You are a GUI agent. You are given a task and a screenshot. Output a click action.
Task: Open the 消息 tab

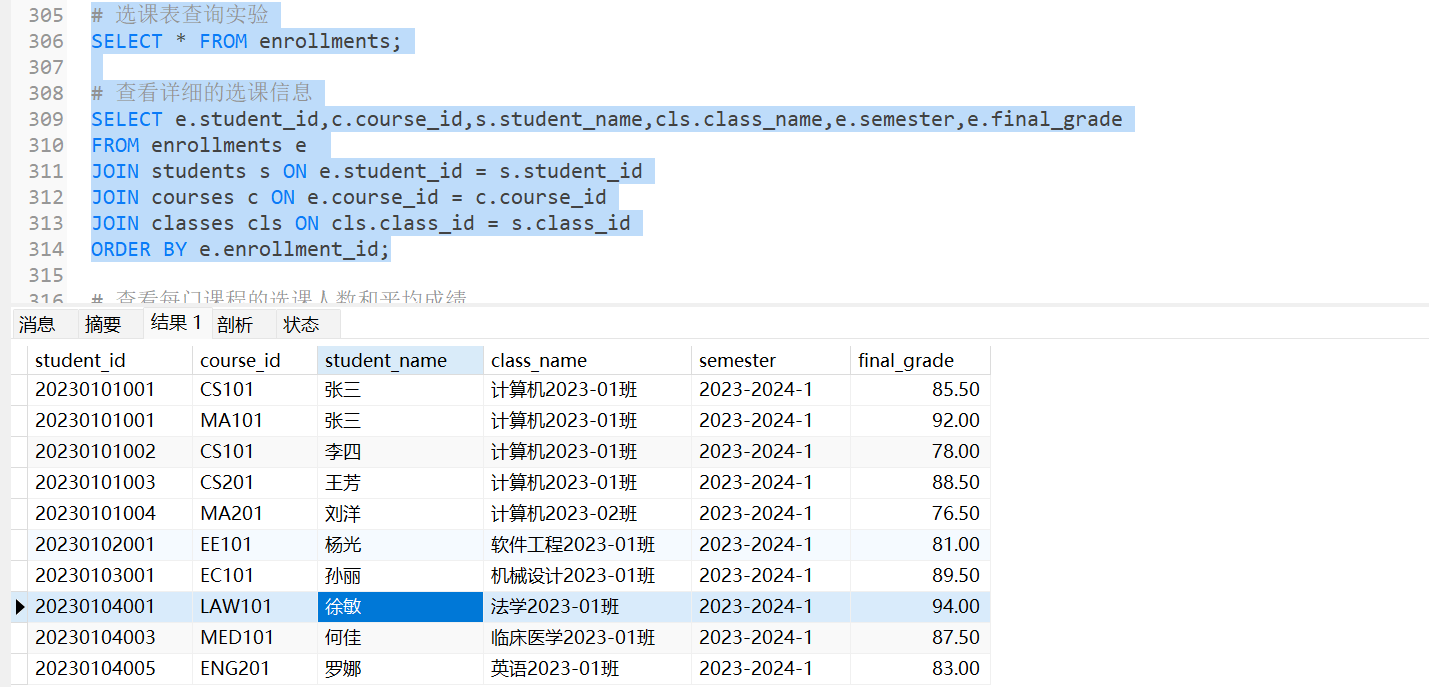(37, 324)
